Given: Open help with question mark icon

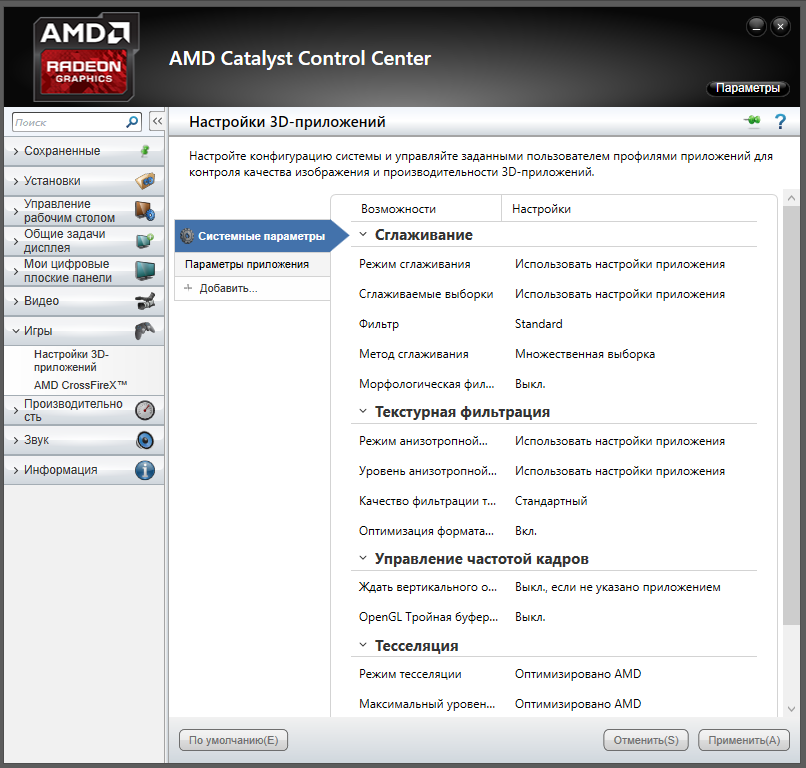Looking at the screenshot, I should (x=780, y=121).
